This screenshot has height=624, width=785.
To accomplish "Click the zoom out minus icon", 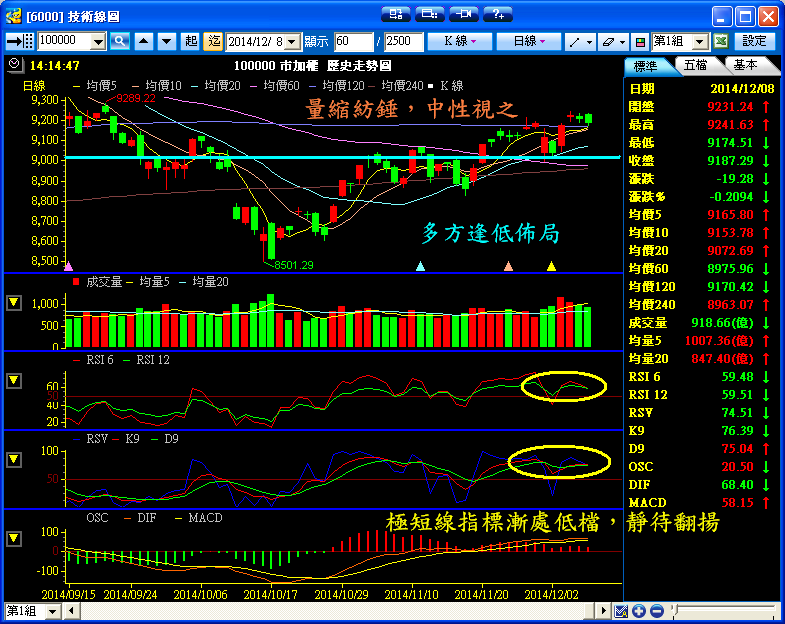I will click(x=657, y=611).
